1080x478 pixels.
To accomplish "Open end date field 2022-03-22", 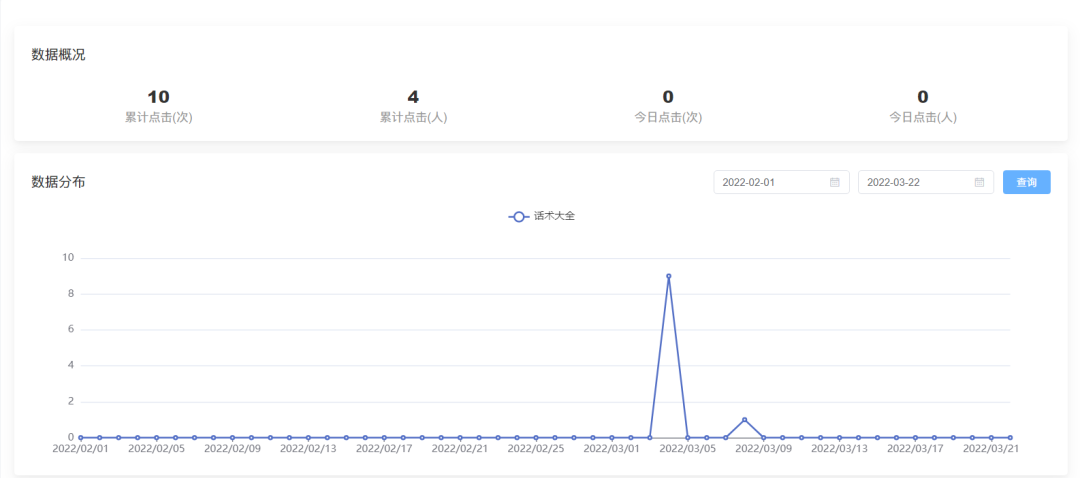I will [926, 183].
